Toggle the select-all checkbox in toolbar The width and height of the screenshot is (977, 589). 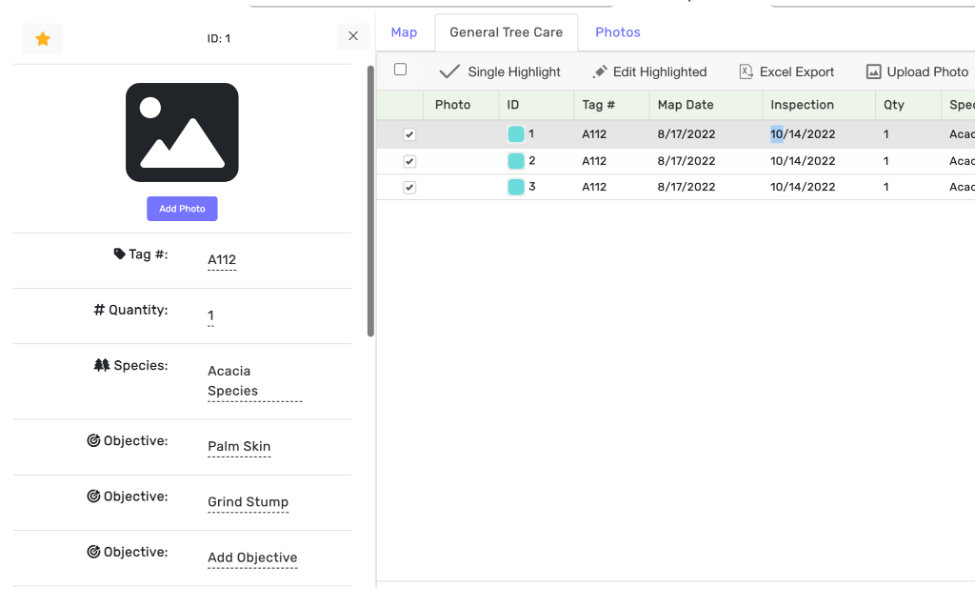401,69
